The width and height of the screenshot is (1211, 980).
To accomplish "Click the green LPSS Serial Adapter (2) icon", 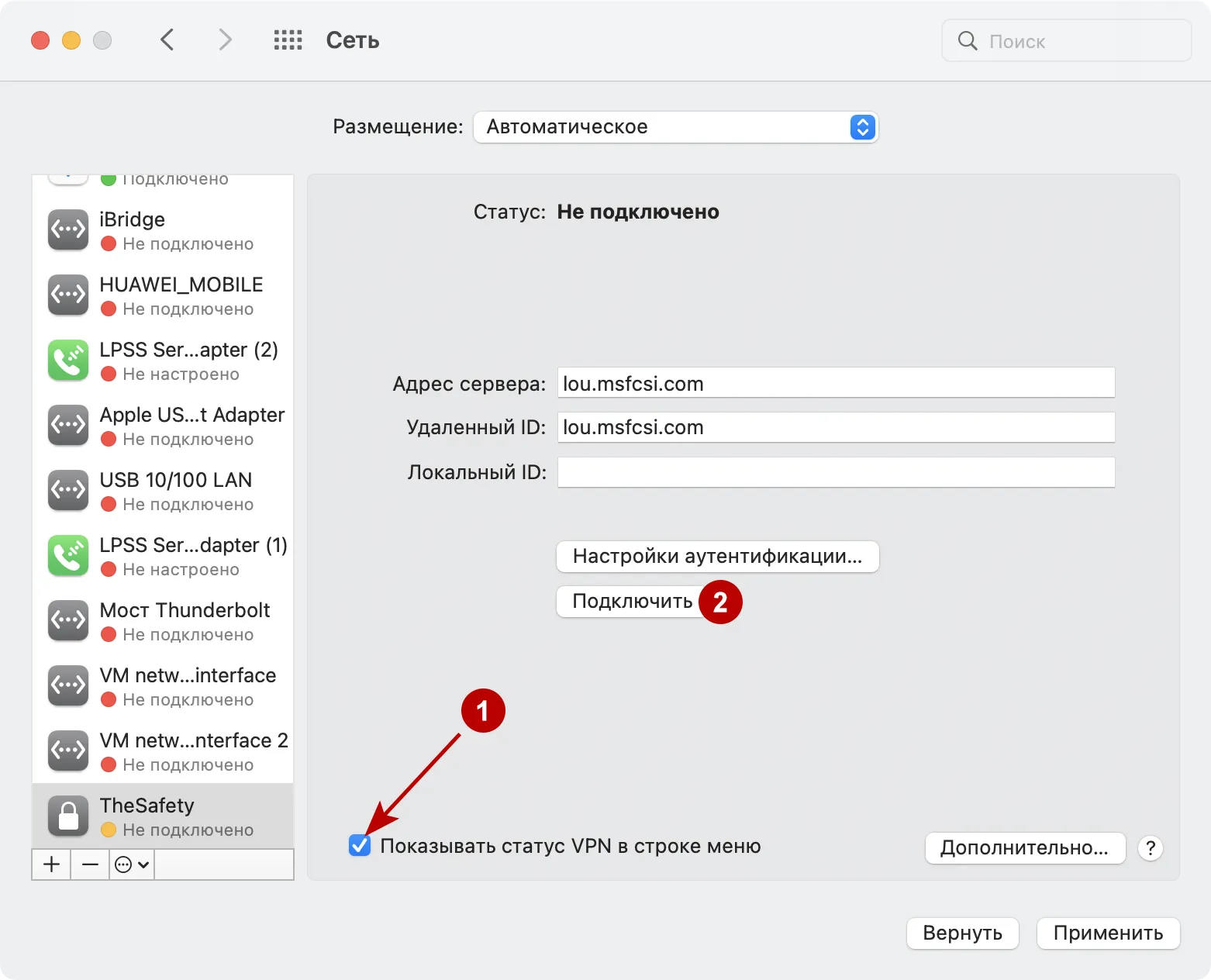I will pos(67,360).
